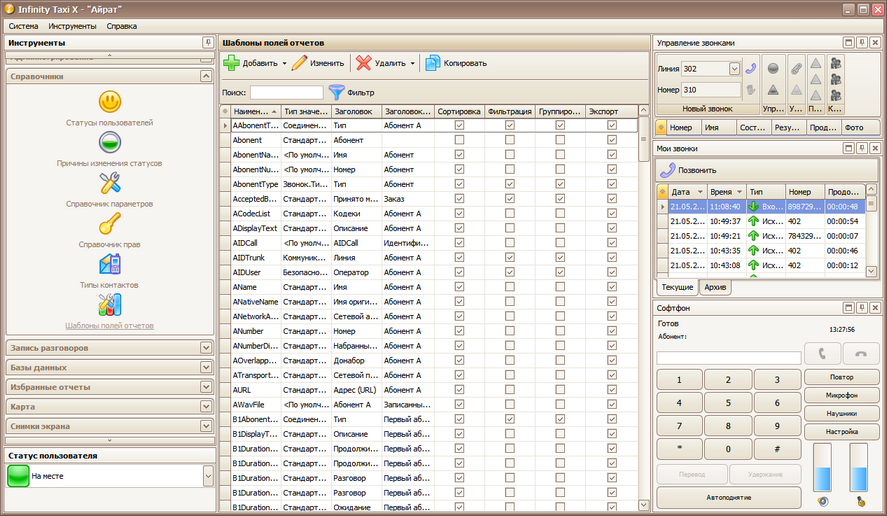Toggle Группировка checkbox for AIDUser row

point(560,272)
